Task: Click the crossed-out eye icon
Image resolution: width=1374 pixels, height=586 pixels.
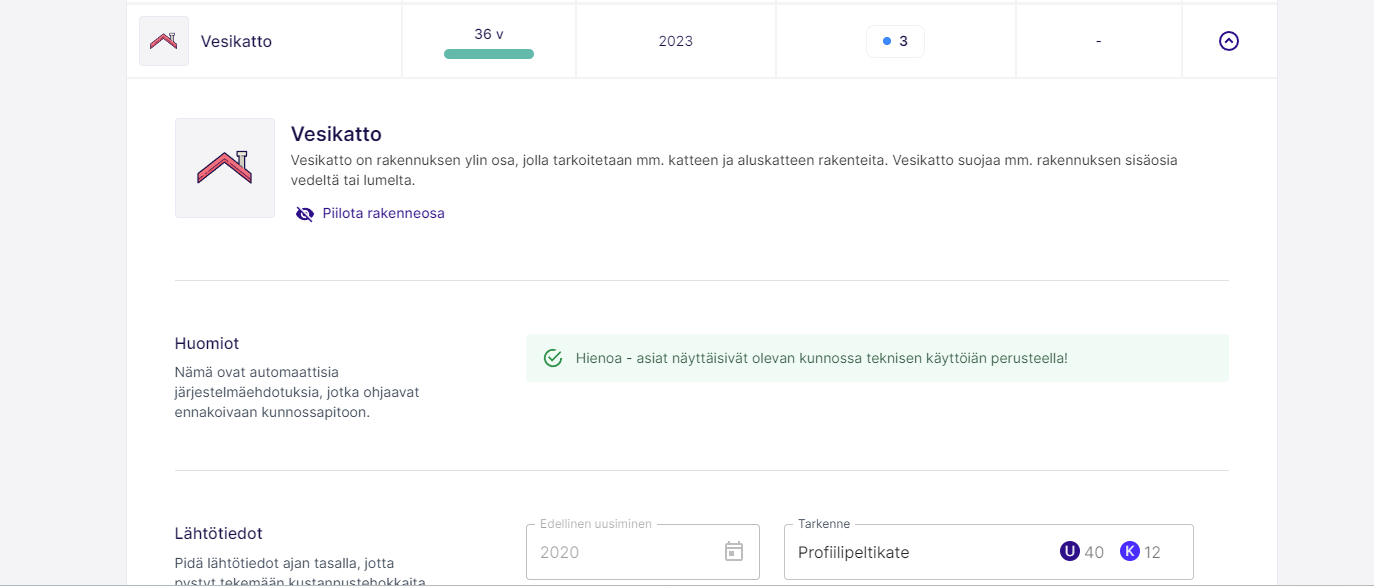Action: pyautogui.click(x=305, y=214)
